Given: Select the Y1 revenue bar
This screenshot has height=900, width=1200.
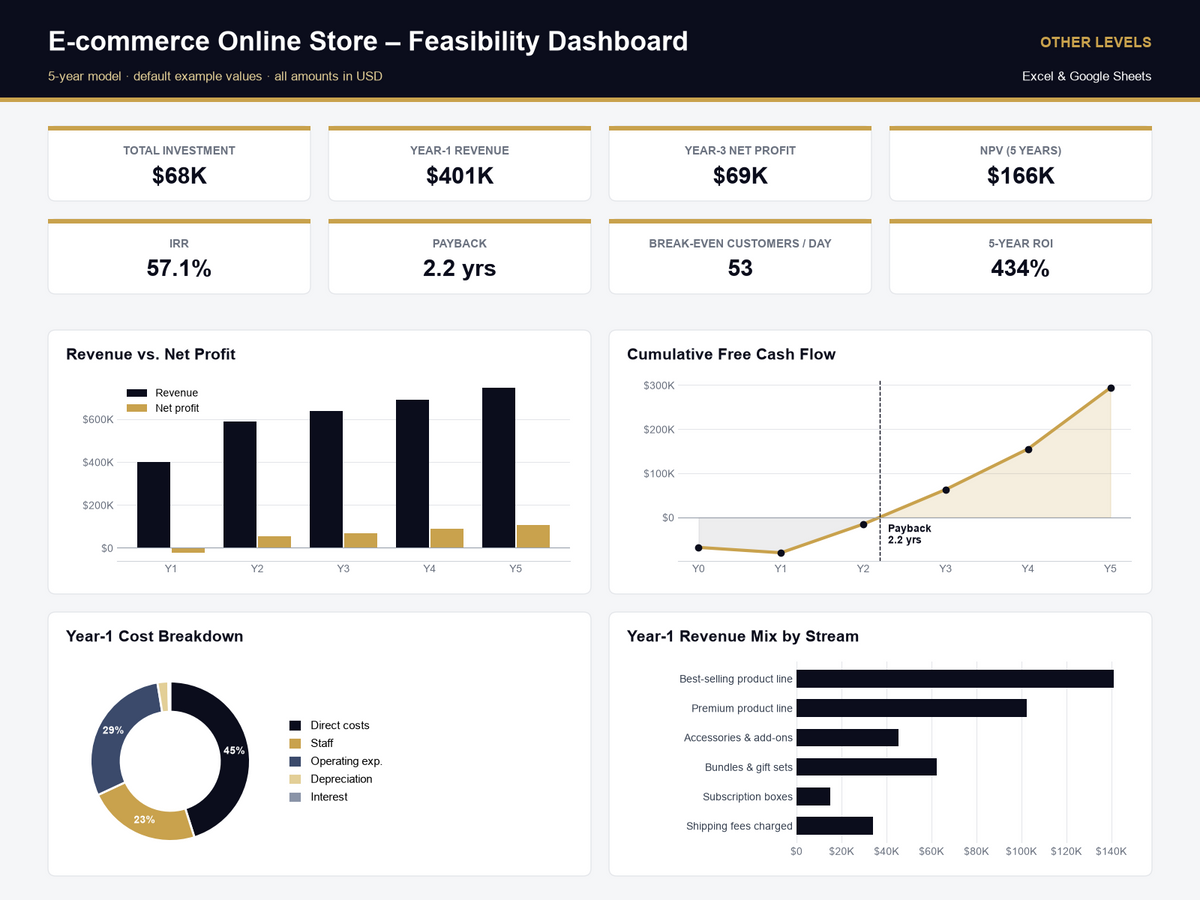Looking at the screenshot, I should tap(154, 505).
